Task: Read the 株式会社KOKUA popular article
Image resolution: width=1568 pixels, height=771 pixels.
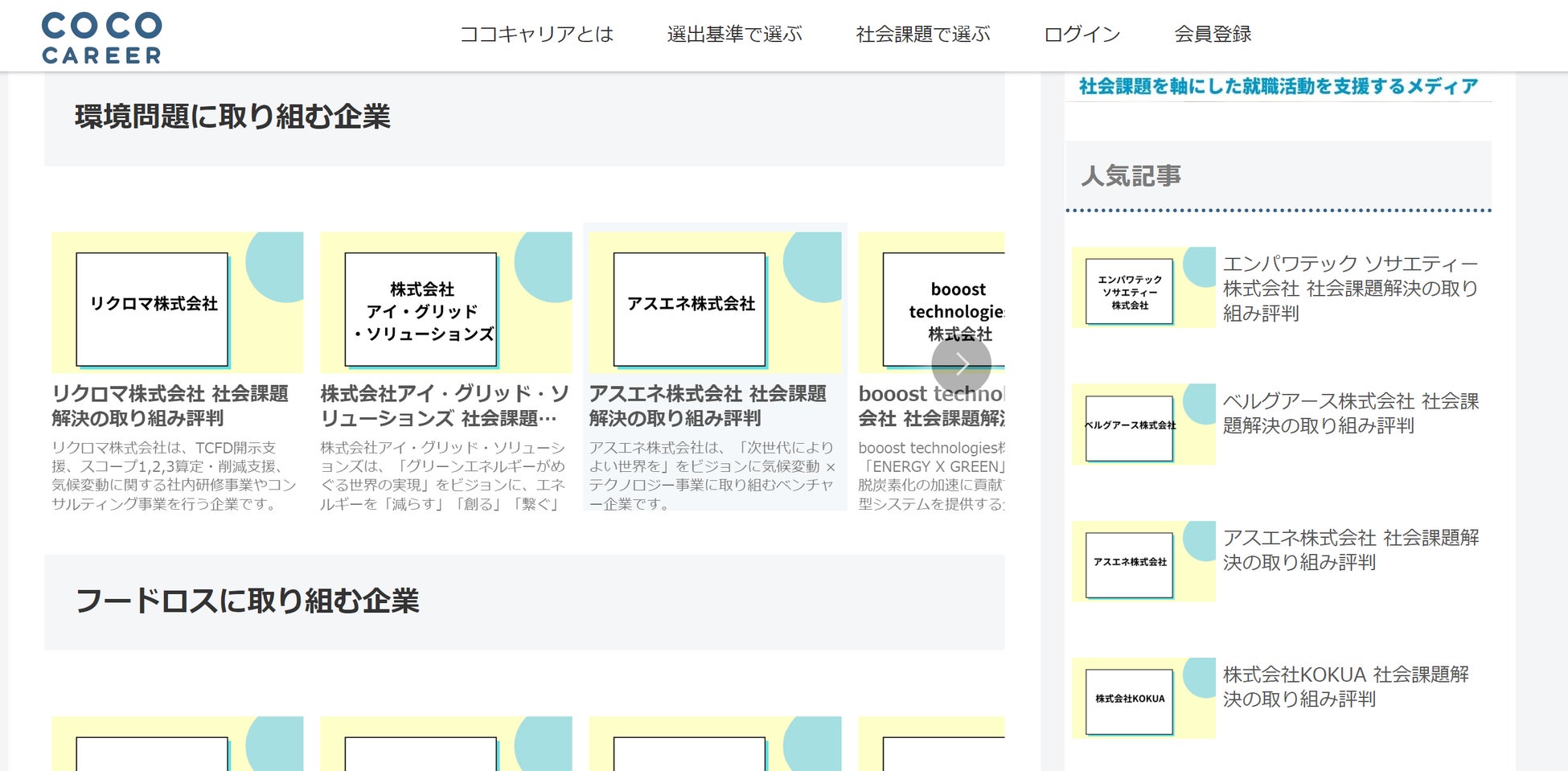Action: point(1346,687)
